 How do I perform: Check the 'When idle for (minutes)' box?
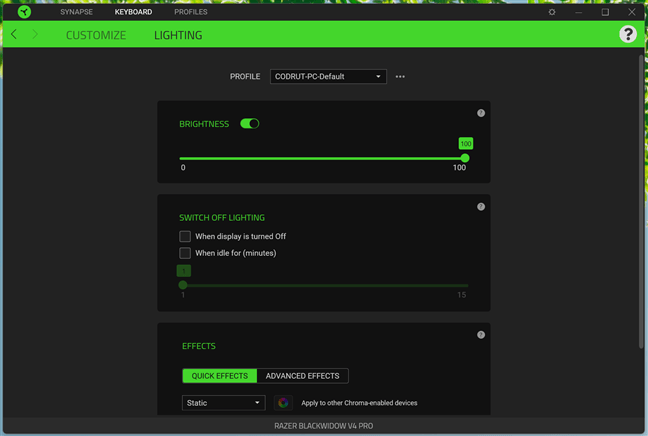pyautogui.click(x=185, y=254)
